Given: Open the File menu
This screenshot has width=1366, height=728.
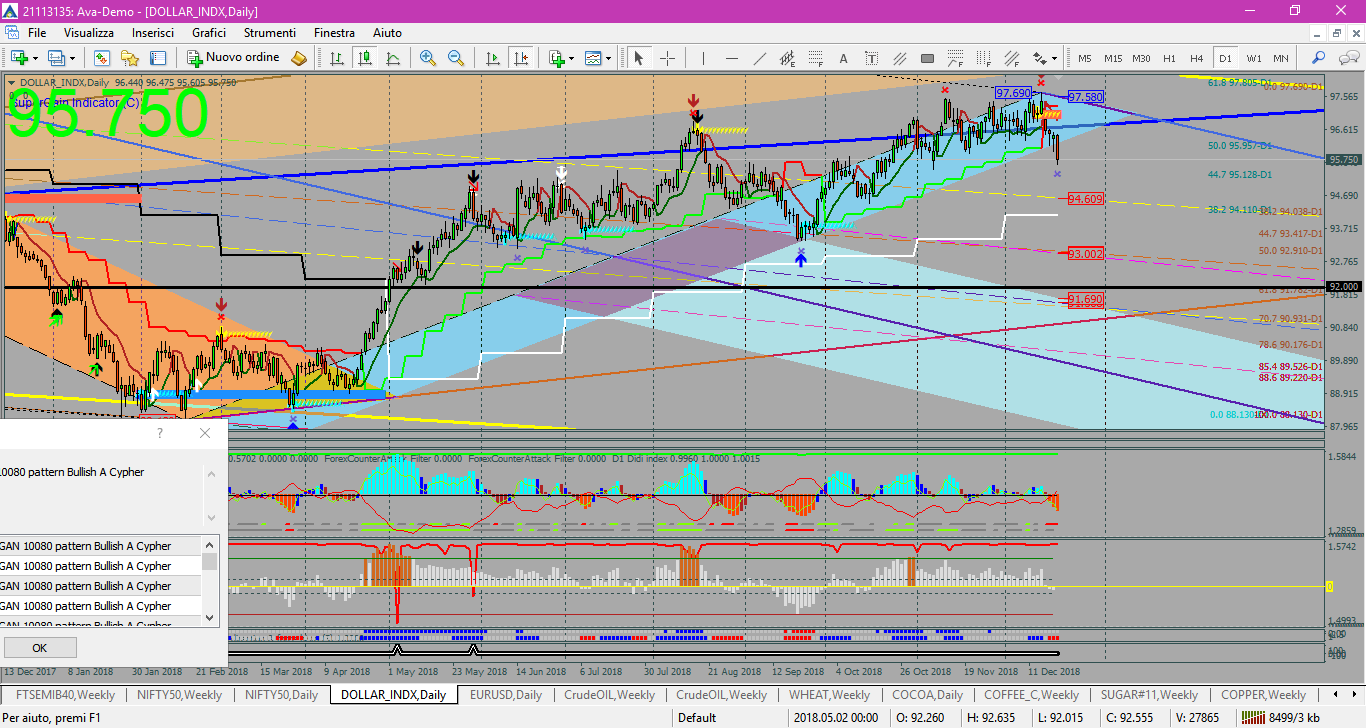Looking at the screenshot, I should pyautogui.click(x=37, y=33).
